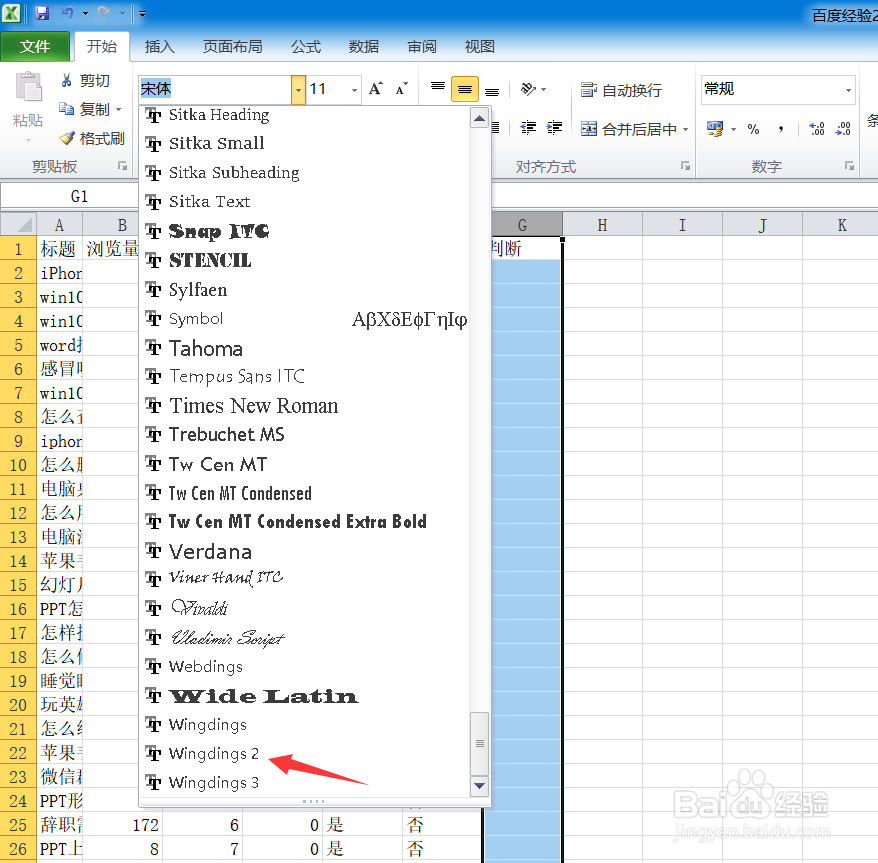The image size is (878, 863).
Task: Switch to the 审阅 (Review) tab
Action: [x=422, y=46]
